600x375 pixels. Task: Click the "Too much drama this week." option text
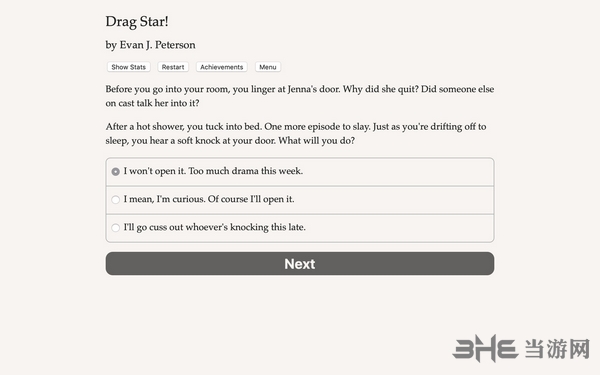246,171
